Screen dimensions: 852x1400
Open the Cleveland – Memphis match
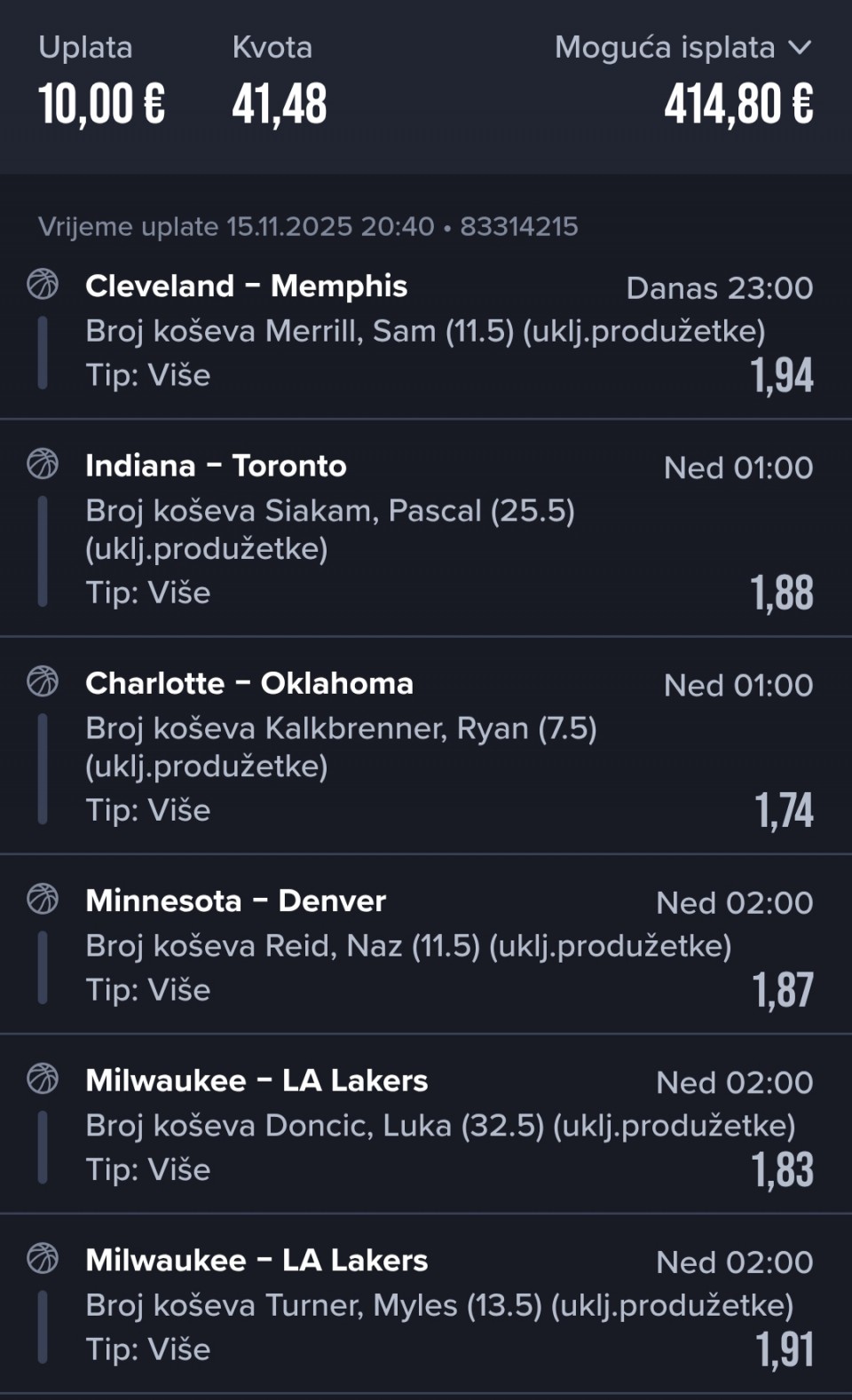(246, 286)
